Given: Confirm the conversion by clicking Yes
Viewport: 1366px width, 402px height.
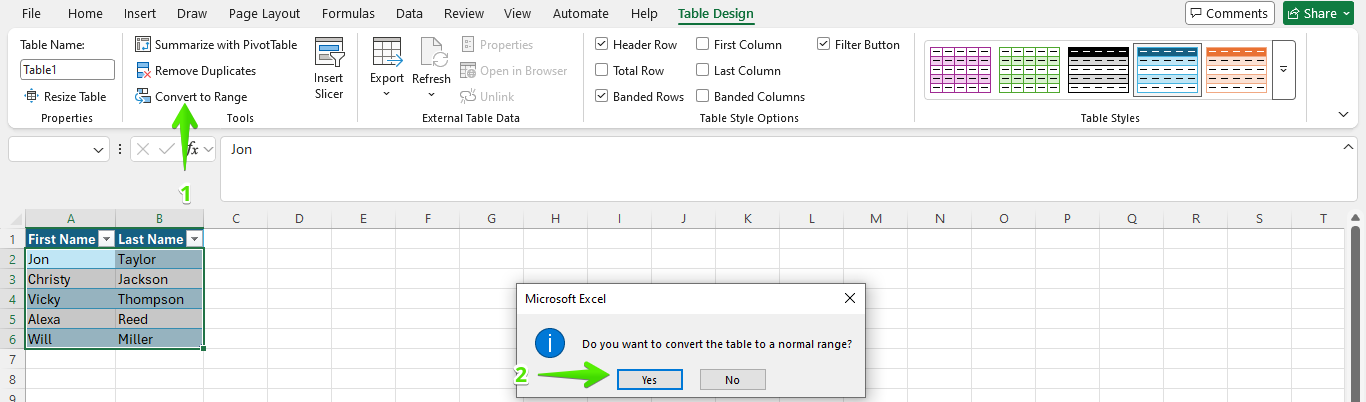Looking at the screenshot, I should pos(649,380).
